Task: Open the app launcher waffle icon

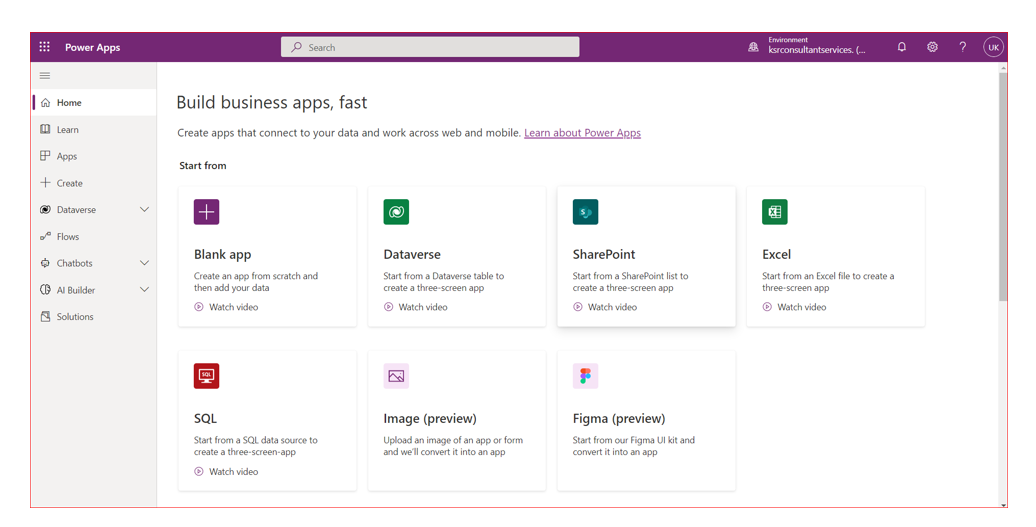Action: point(44,47)
